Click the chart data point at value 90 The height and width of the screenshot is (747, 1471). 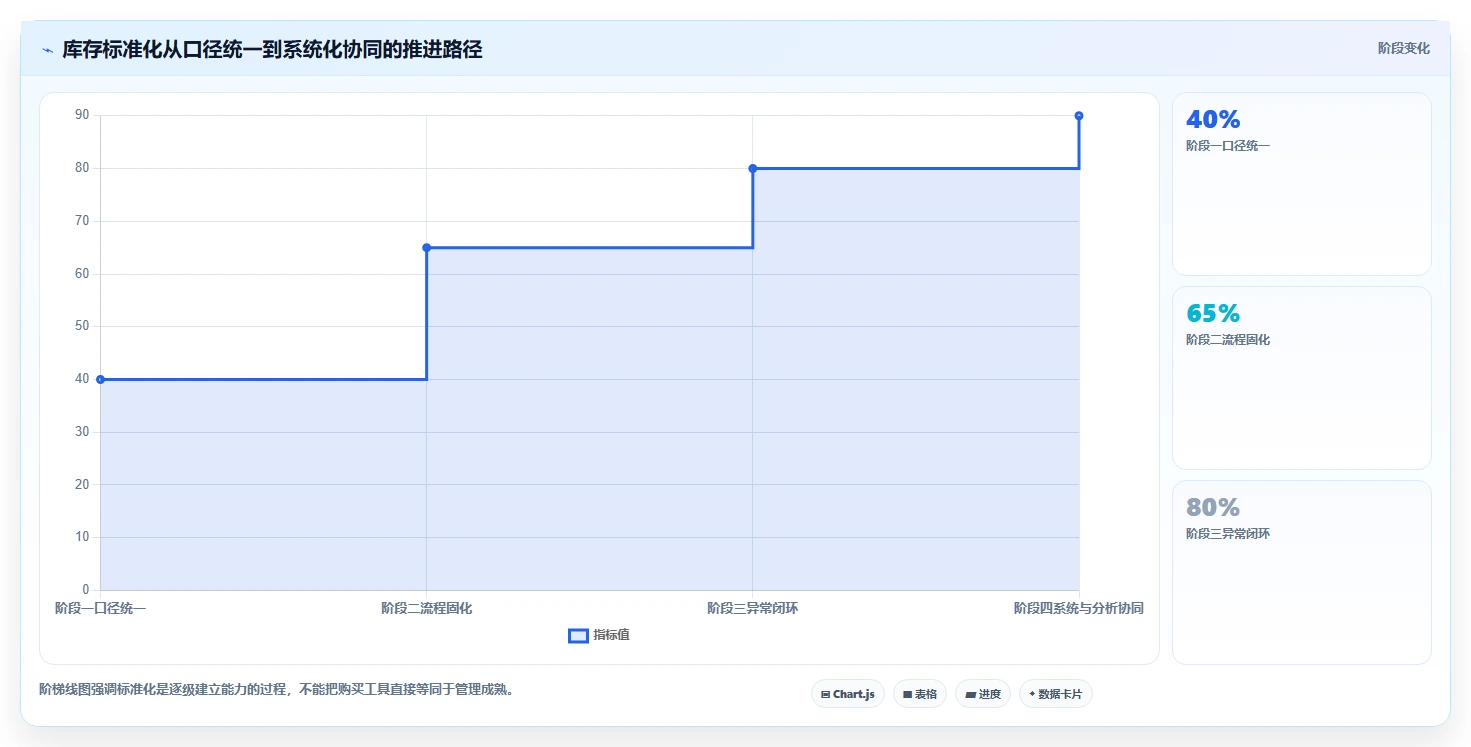[x=1079, y=115]
